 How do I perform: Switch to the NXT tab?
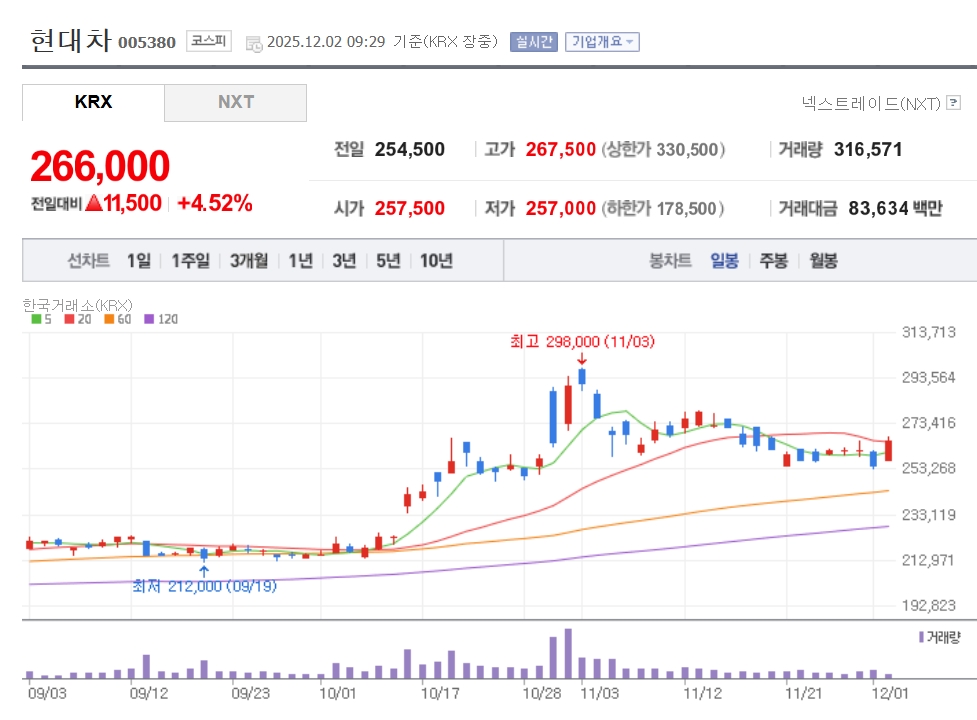coord(236,102)
